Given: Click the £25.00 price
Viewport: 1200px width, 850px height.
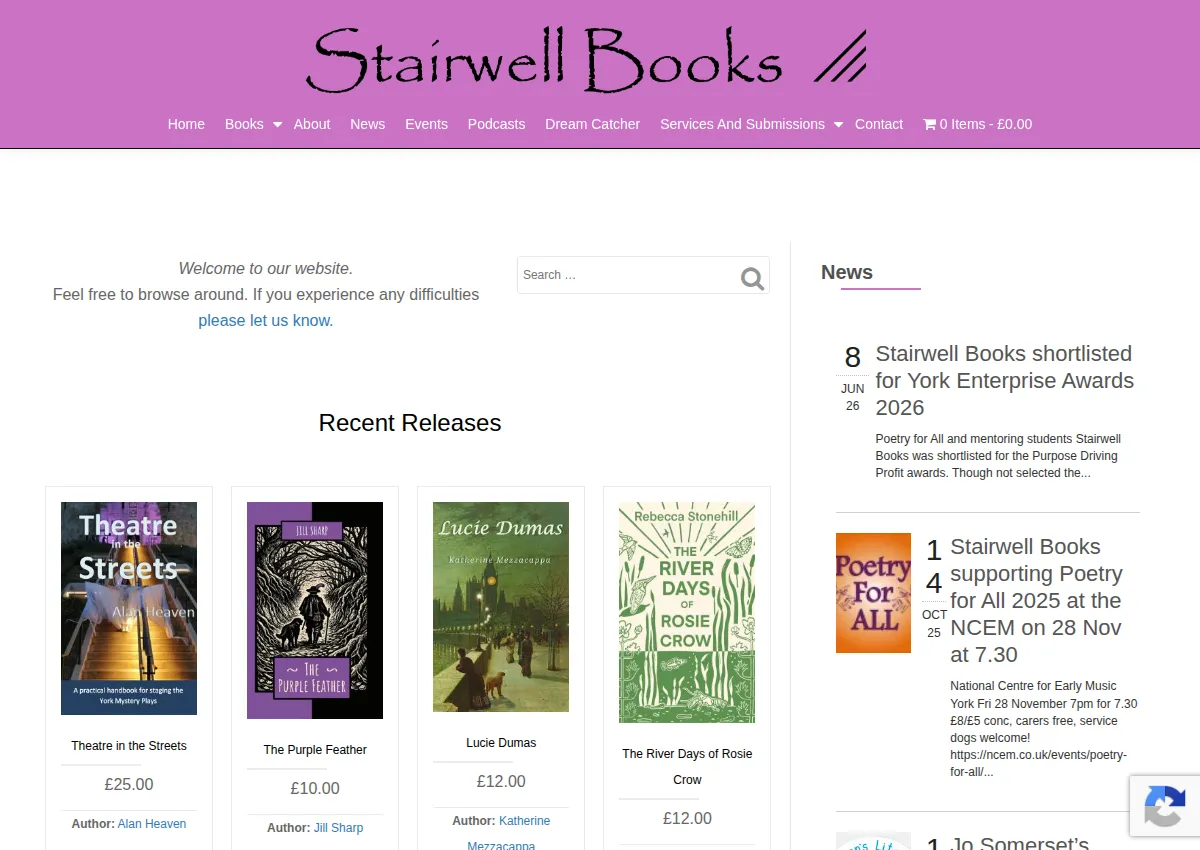Looking at the screenshot, I should coord(129,785).
